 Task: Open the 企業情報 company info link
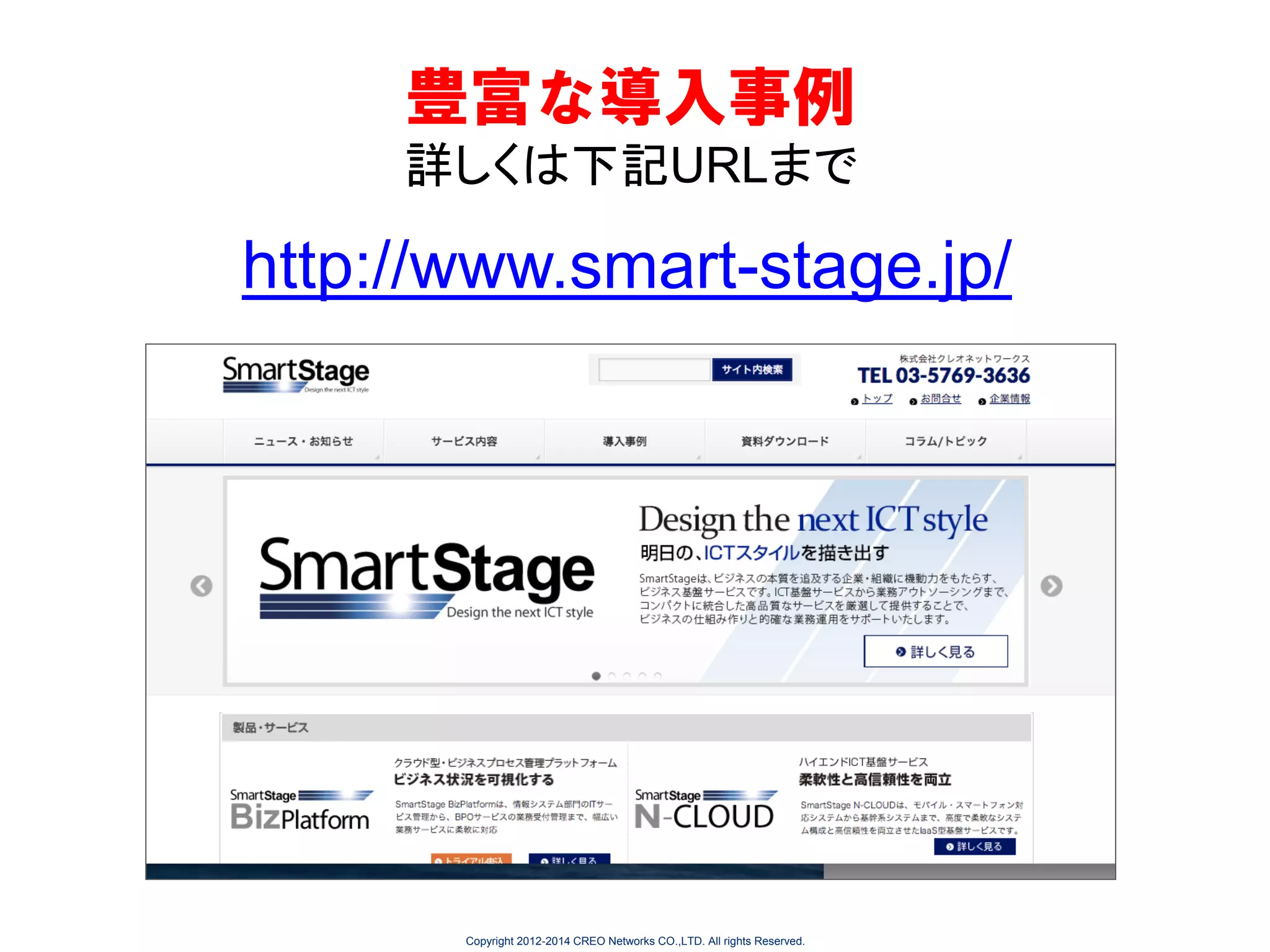(1010, 399)
